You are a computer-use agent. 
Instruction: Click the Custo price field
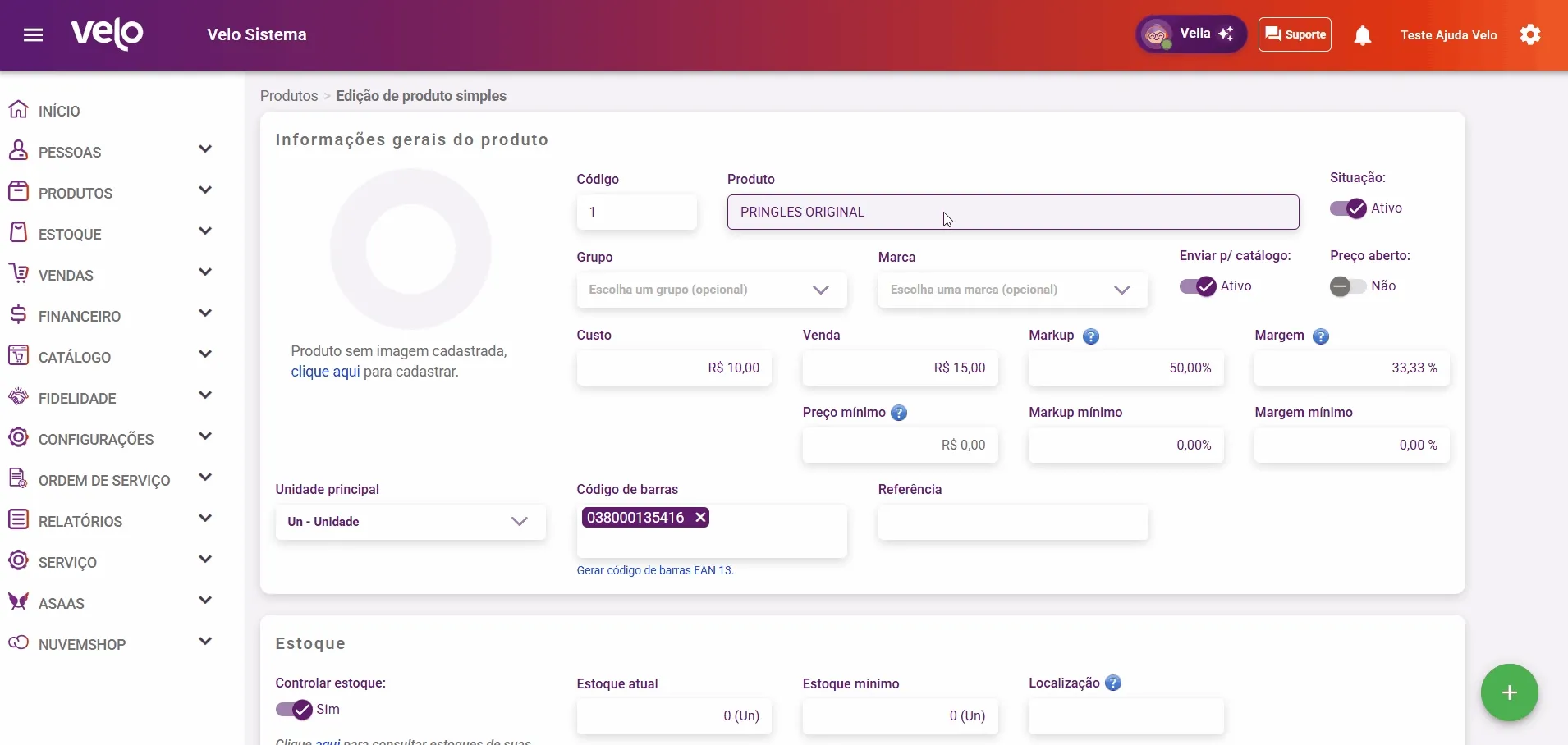[x=674, y=368]
